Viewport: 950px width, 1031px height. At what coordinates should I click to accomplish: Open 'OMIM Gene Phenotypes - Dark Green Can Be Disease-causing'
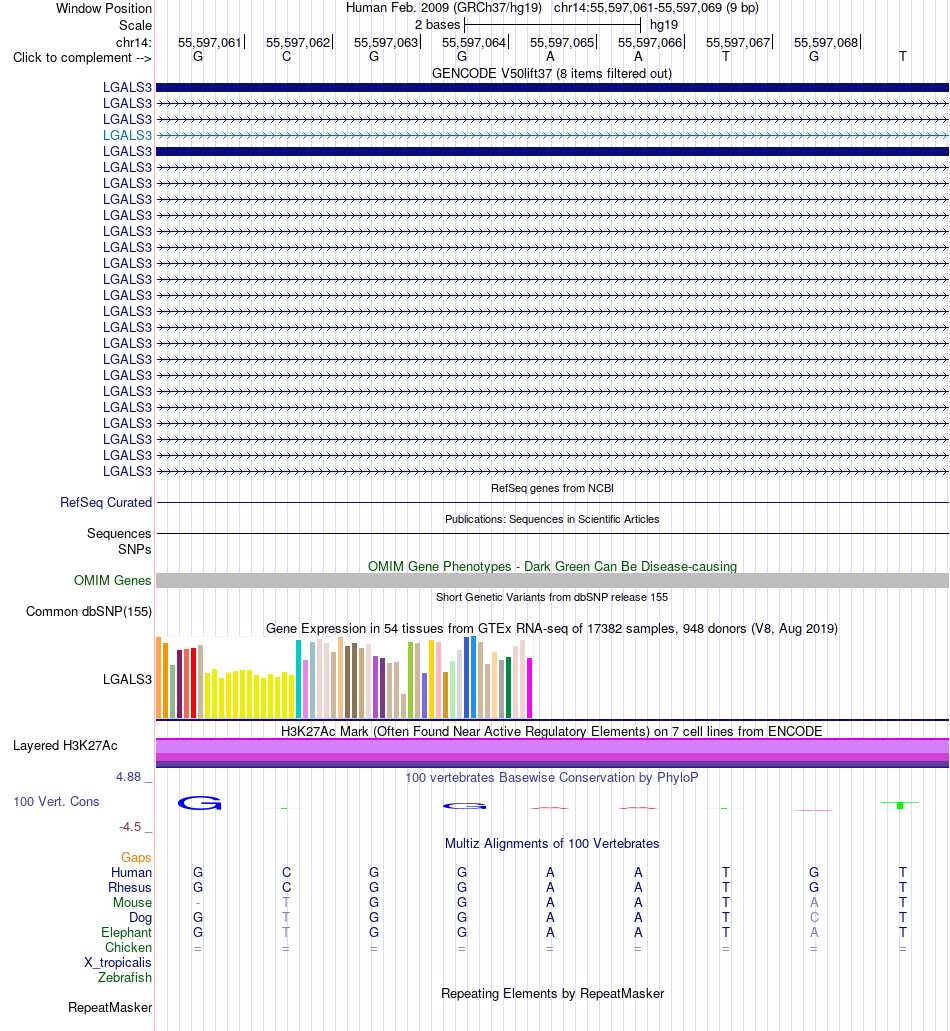pyautogui.click(x=552, y=566)
